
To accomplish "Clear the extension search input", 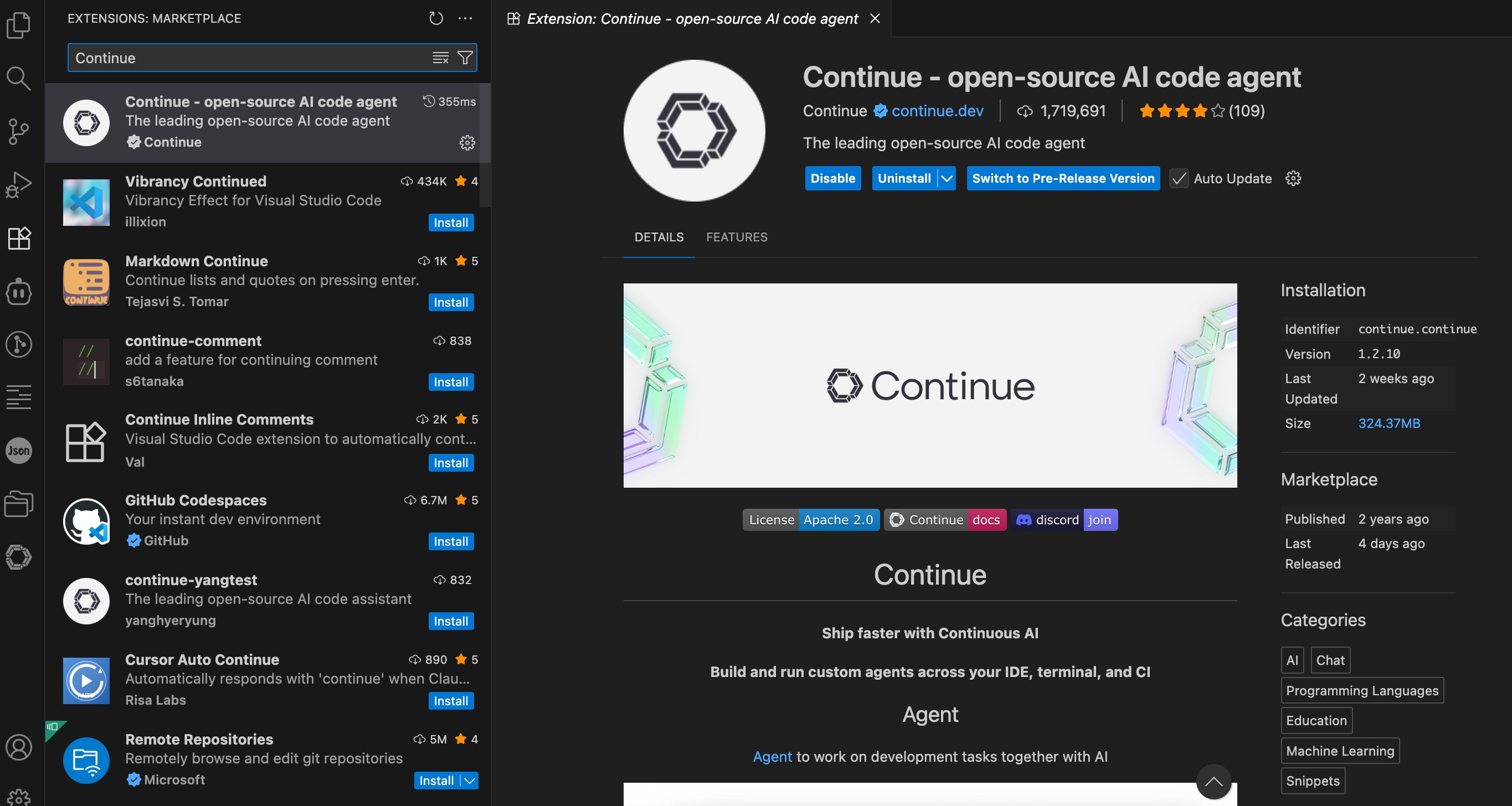I will [440, 58].
